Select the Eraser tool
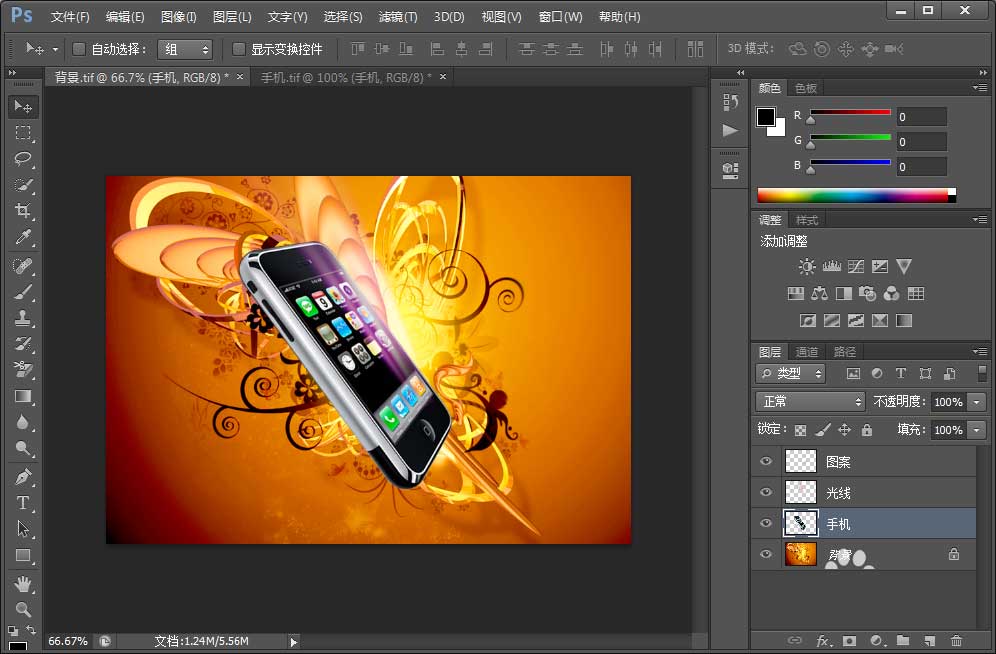996x654 pixels. (24, 370)
